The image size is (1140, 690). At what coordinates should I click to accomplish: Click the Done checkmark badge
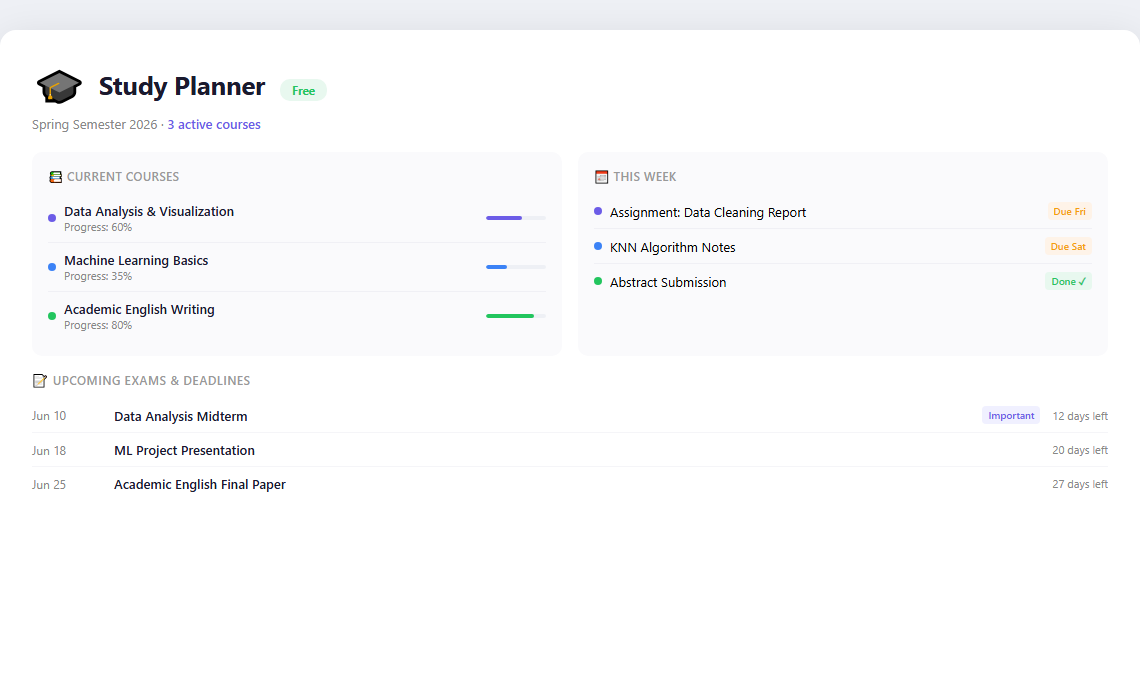[x=1068, y=281]
